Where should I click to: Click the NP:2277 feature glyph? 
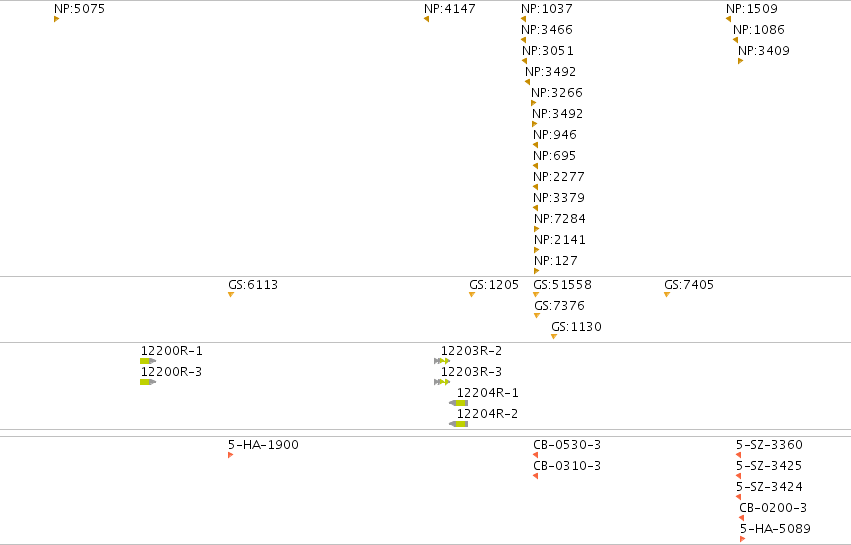(536, 187)
